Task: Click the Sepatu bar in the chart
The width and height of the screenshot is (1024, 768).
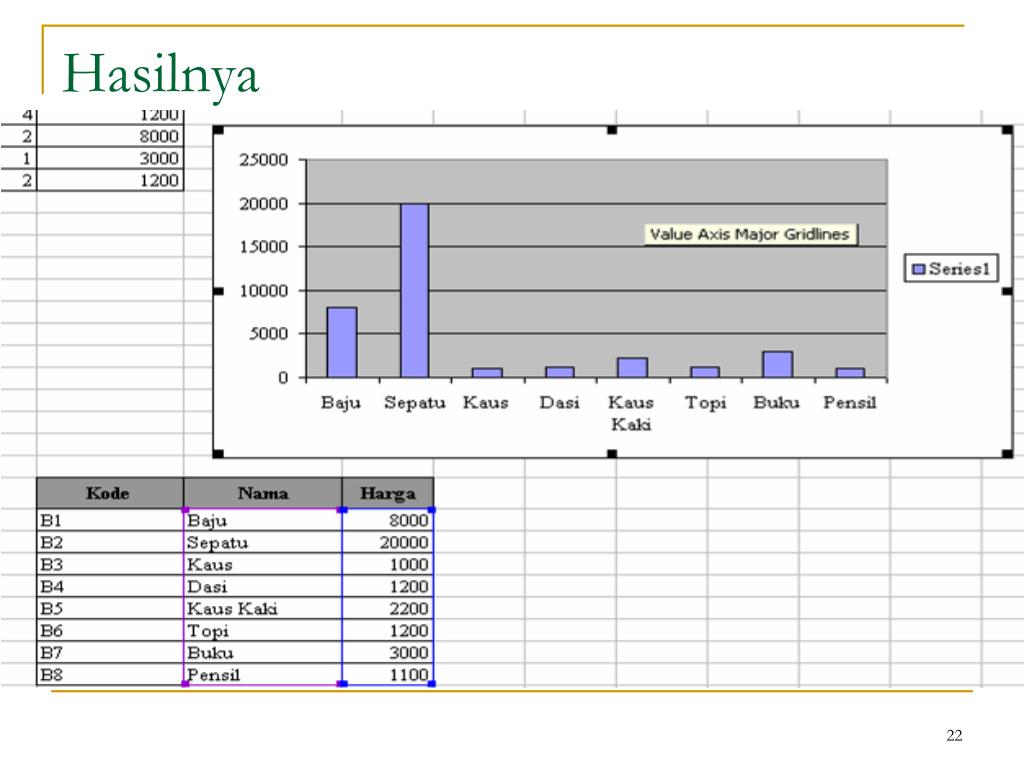Action: (x=415, y=291)
